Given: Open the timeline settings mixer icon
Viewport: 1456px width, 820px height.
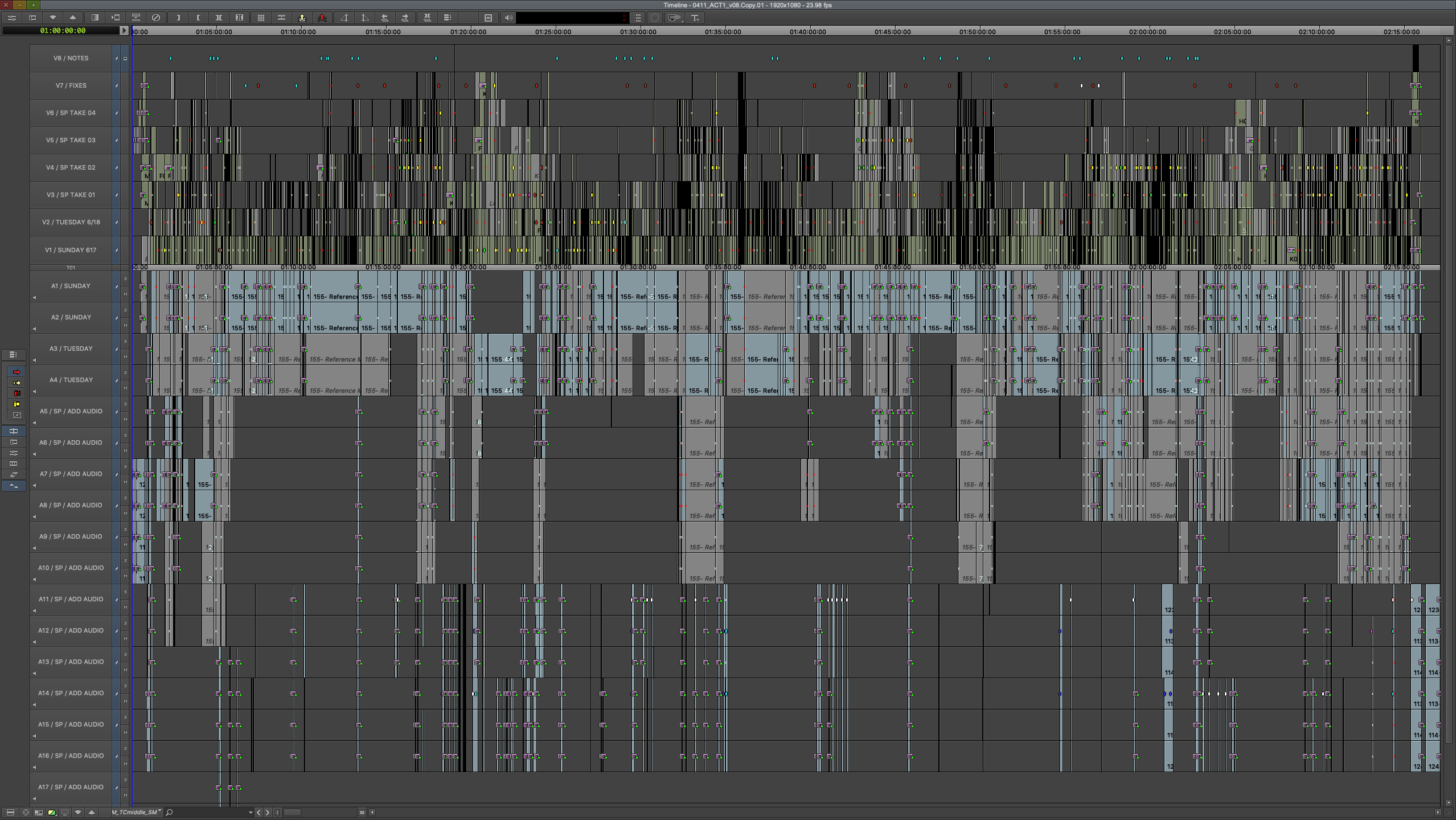Looking at the screenshot, I should point(11,18).
